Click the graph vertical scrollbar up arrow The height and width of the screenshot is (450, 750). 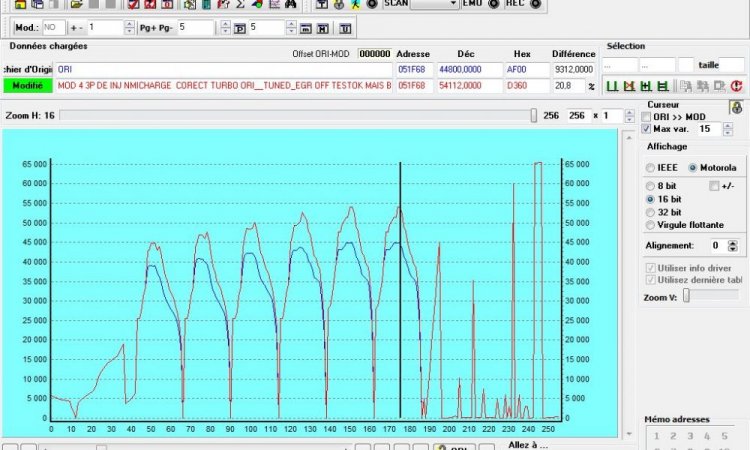coord(629,138)
